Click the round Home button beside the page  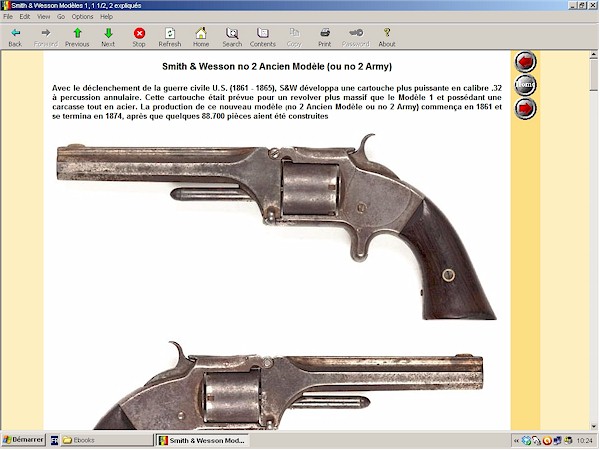pyautogui.click(x=525, y=85)
